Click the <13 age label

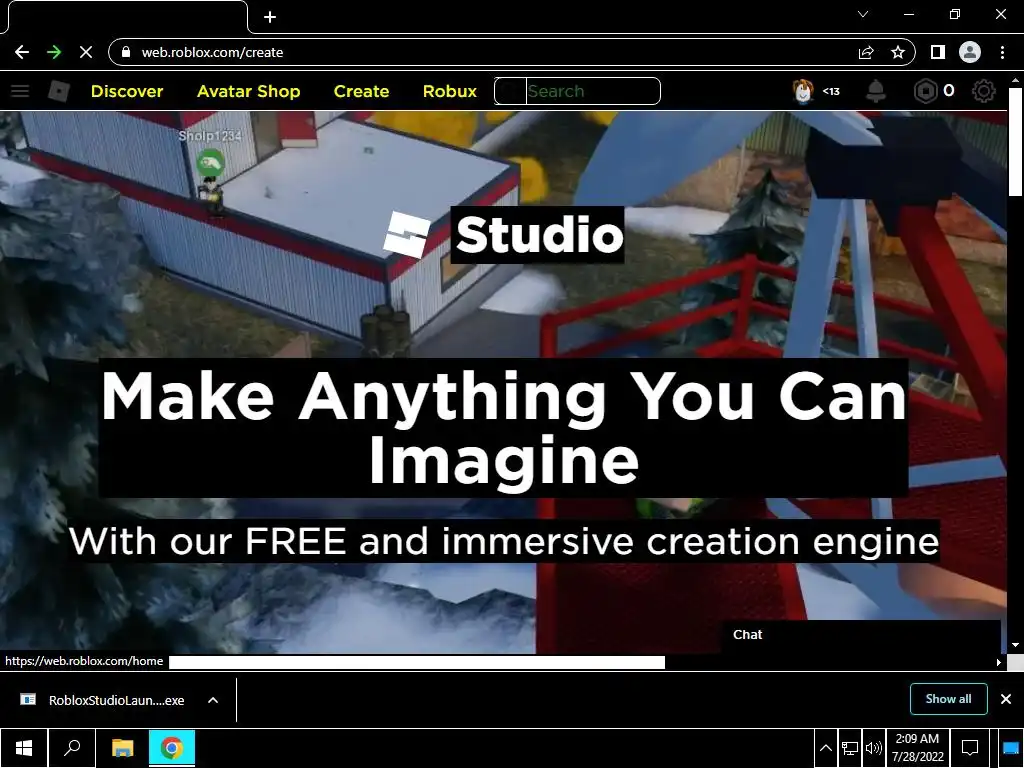(x=831, y=91)
